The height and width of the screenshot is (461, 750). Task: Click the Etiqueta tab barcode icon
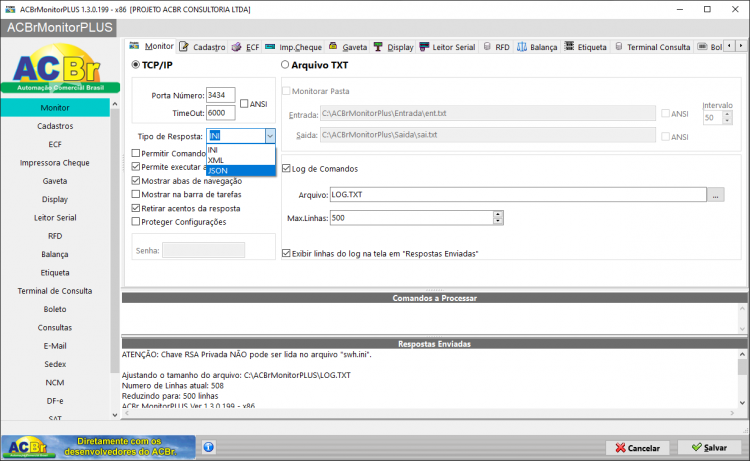click(x=569, y=46)
